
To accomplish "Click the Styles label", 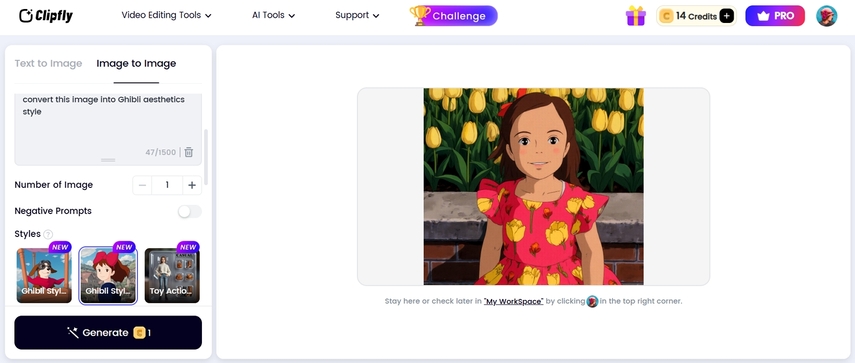I will pos(27,234).
